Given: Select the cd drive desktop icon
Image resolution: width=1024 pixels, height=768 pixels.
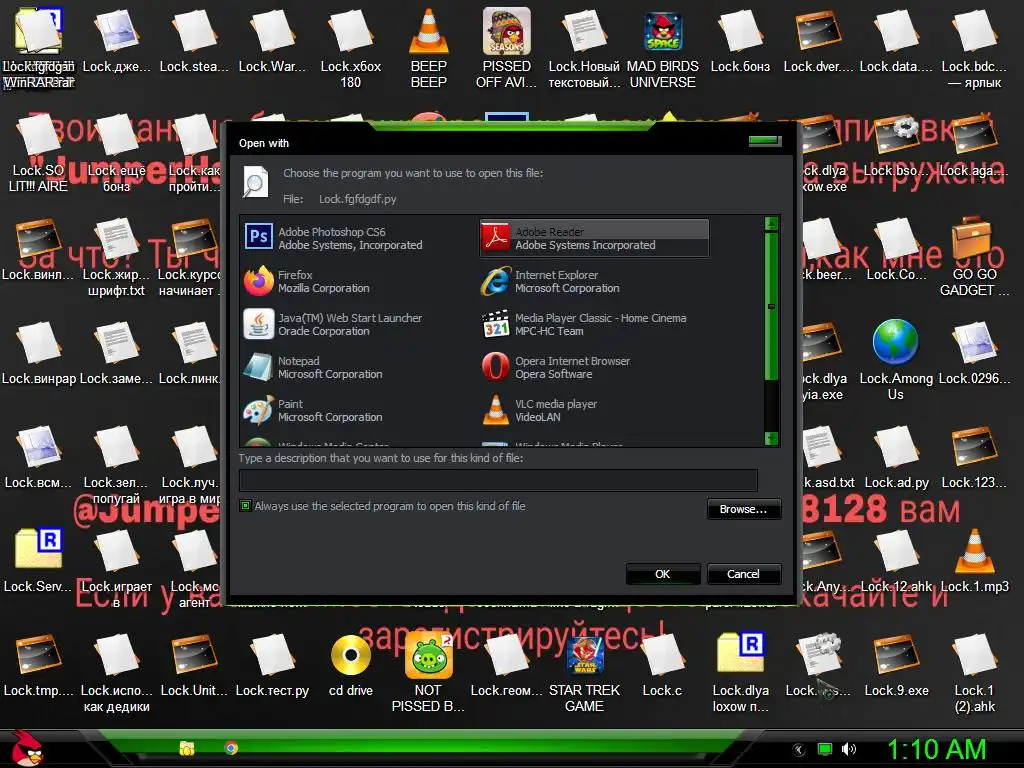Looking at the screenshot, I should pos(351,665).
